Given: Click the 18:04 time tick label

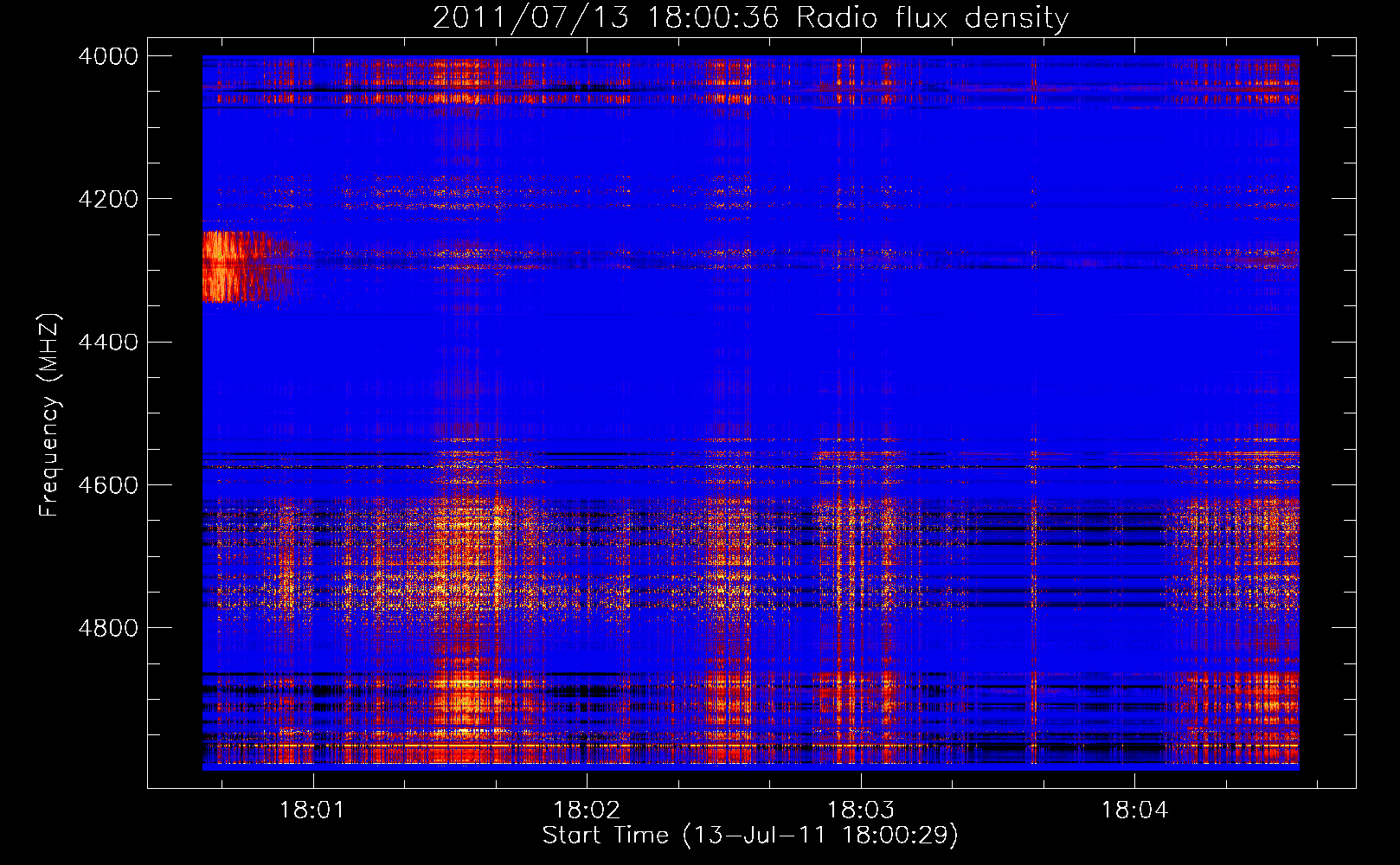Looking at the screenshot, I should (1134, 811).
